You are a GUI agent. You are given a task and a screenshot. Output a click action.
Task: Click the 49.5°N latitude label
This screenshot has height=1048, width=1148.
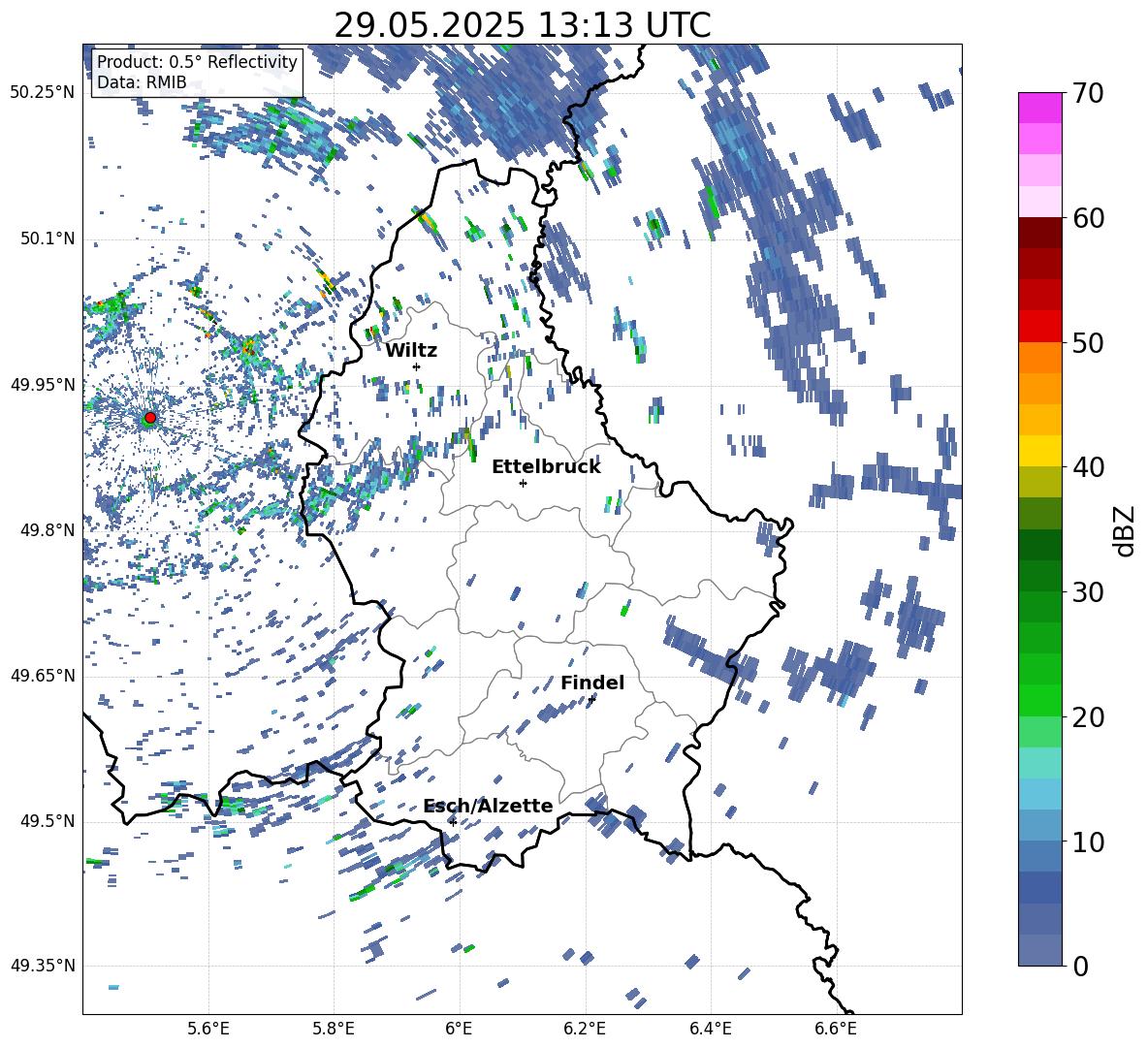47,821
